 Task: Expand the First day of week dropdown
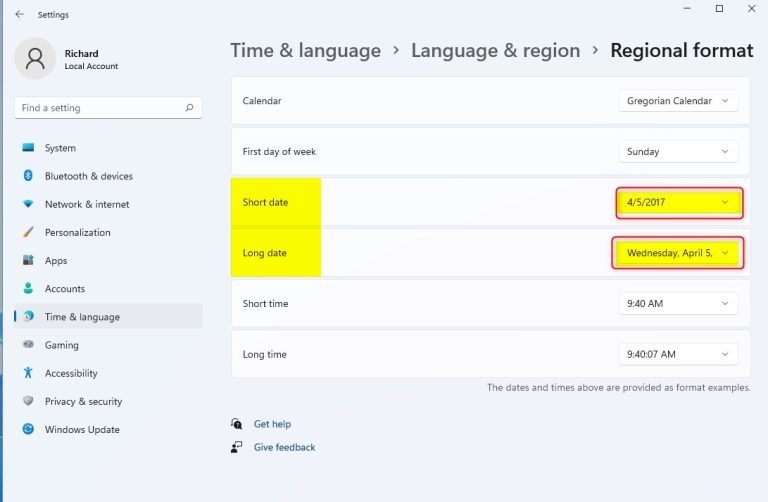click(x=678, y=152)
